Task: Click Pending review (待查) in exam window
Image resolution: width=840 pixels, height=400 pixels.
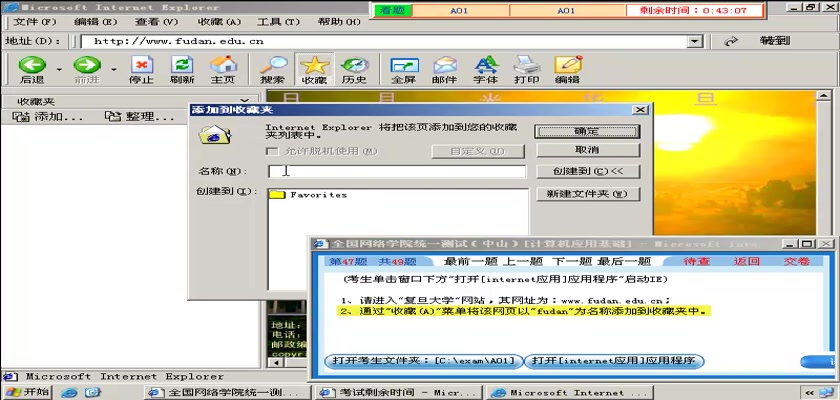Action: (696, 261)
